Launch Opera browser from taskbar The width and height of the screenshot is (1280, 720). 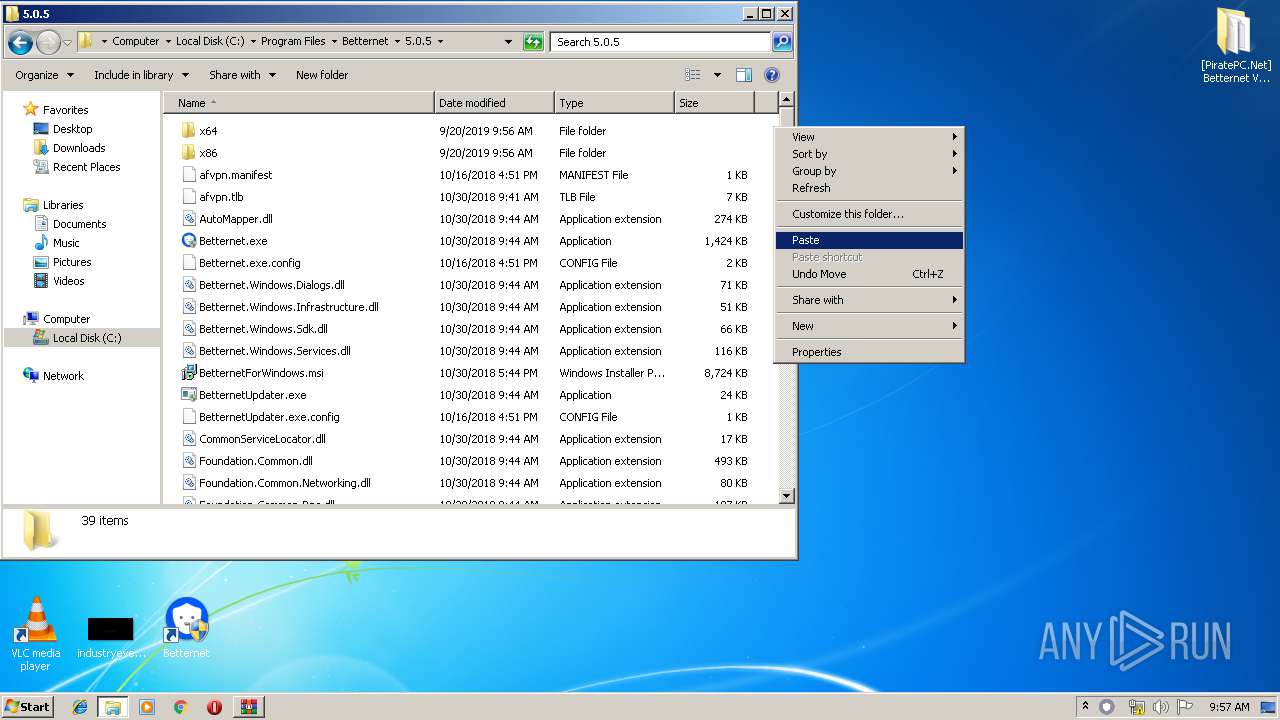pos(214,707)
